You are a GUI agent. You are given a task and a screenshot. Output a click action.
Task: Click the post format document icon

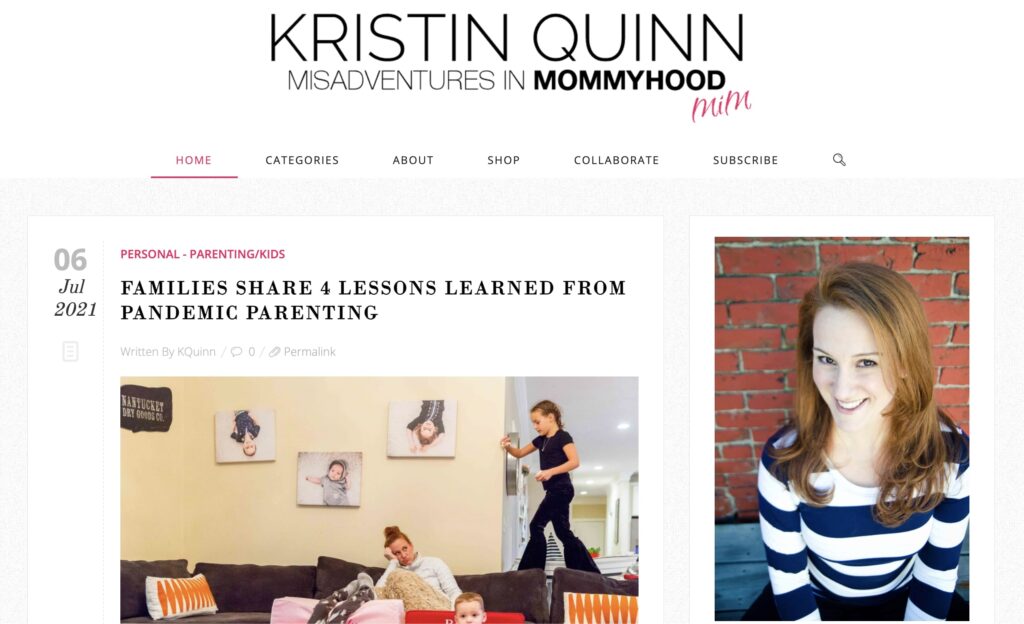point(71,351)
